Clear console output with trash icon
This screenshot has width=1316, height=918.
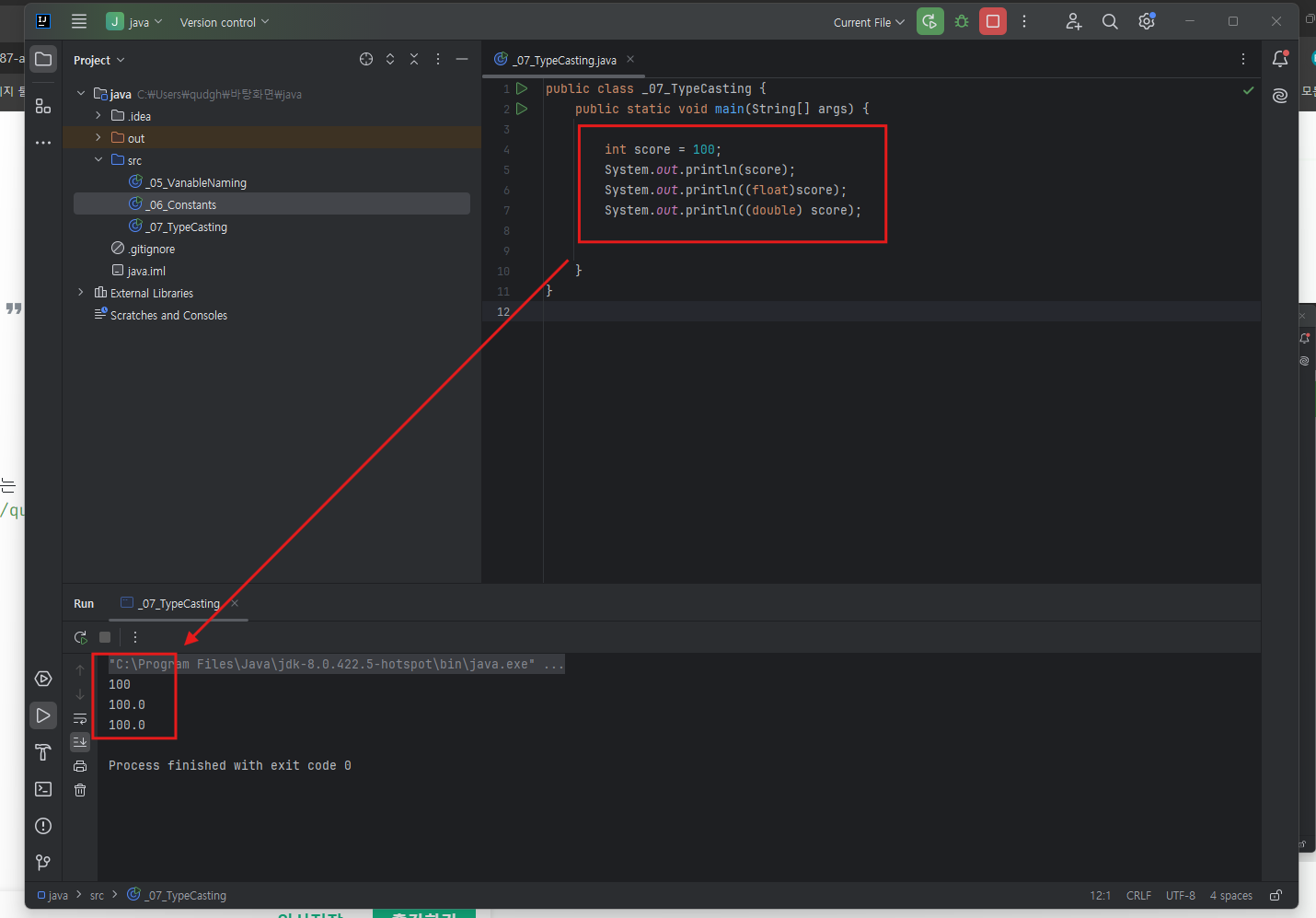pos(80,790)
